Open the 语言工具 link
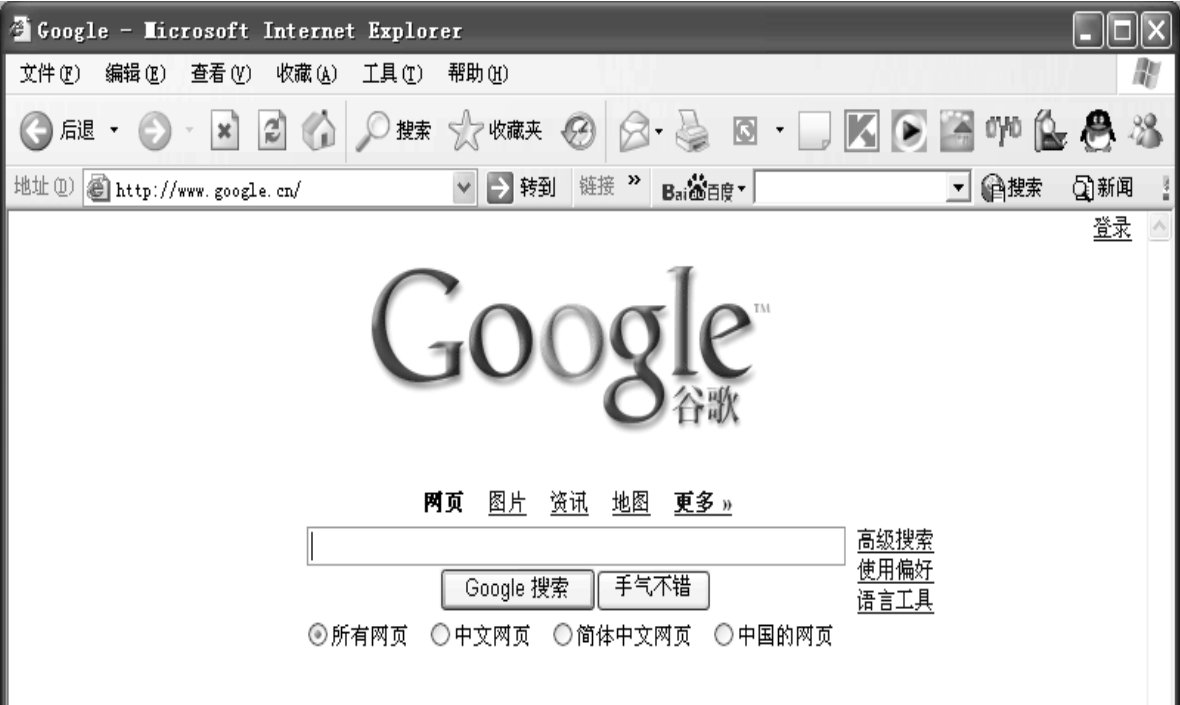 point(895,600)
